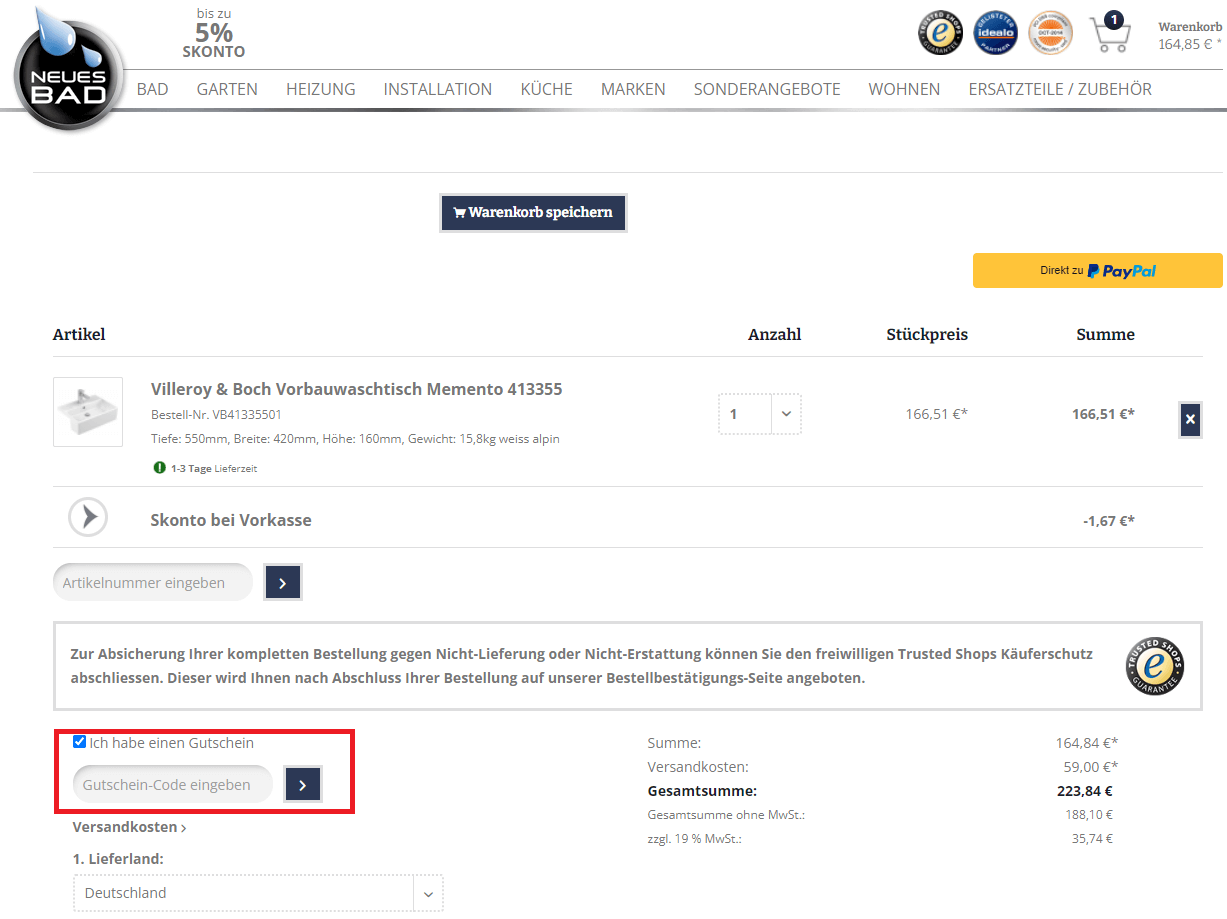1227x919 pixels.
Task: Untick 'Ich habe einen Gutschein' checkbox
Action: tap(80, 742)
